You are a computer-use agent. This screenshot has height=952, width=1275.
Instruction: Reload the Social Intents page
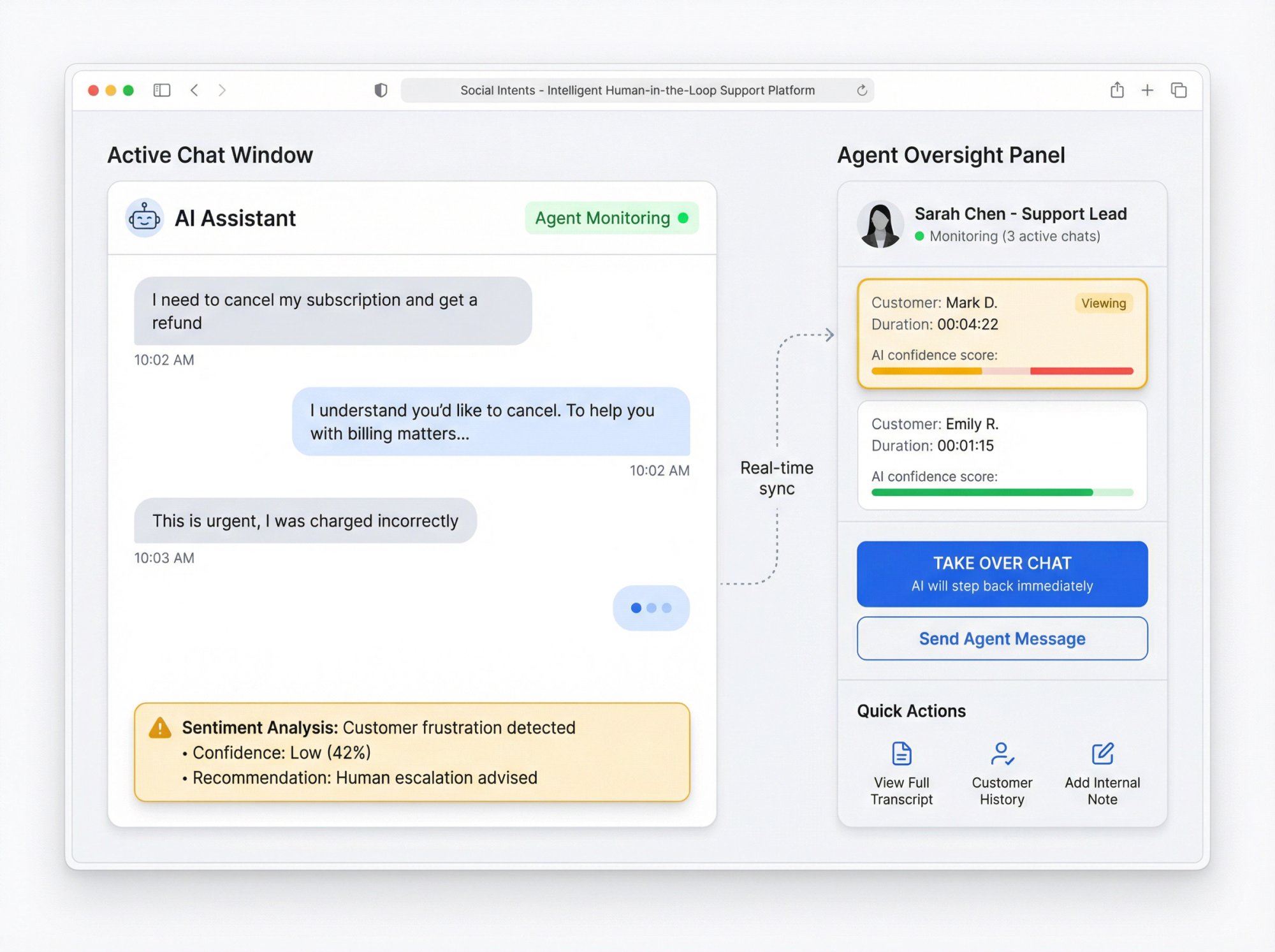coord(863,90)
